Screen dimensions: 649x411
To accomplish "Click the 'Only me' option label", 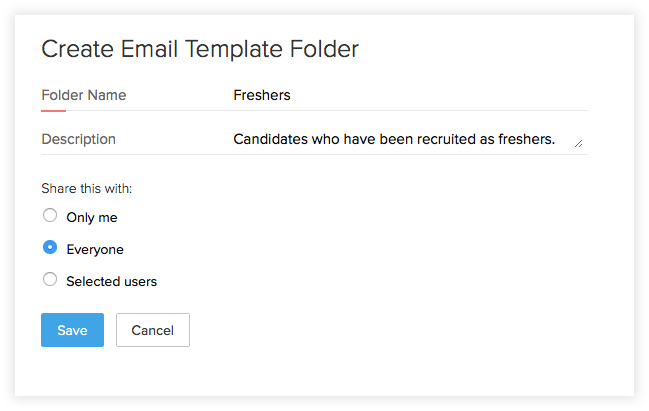I will (92, 217).
